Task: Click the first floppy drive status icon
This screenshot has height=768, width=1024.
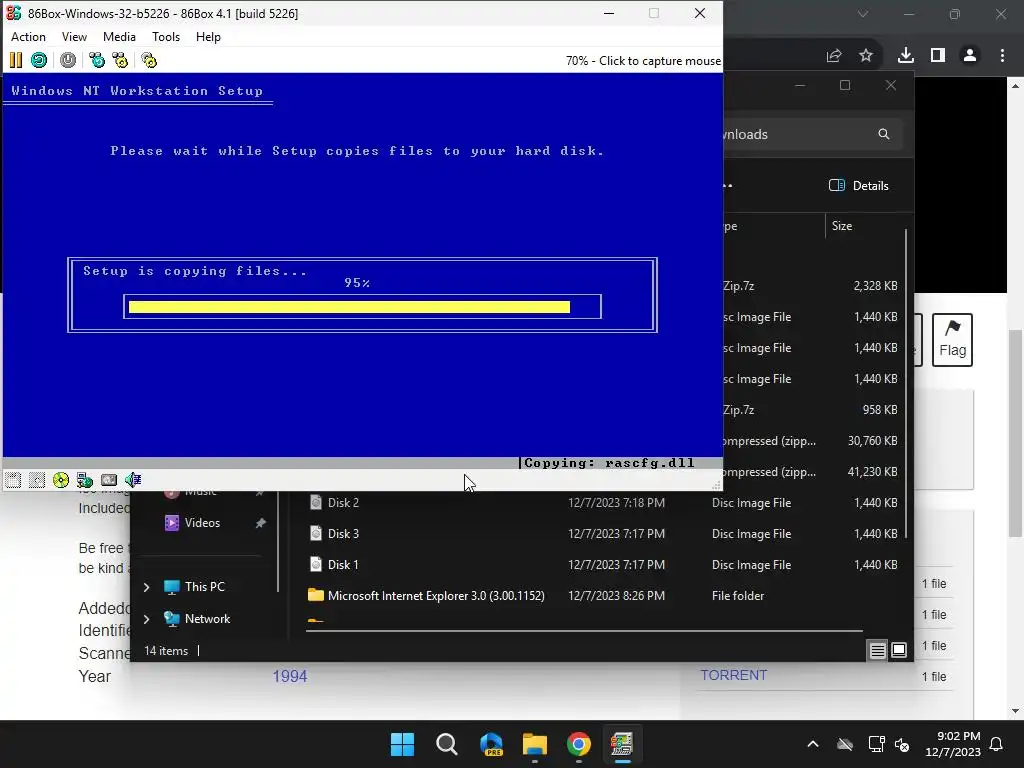Action: point(13,481)
